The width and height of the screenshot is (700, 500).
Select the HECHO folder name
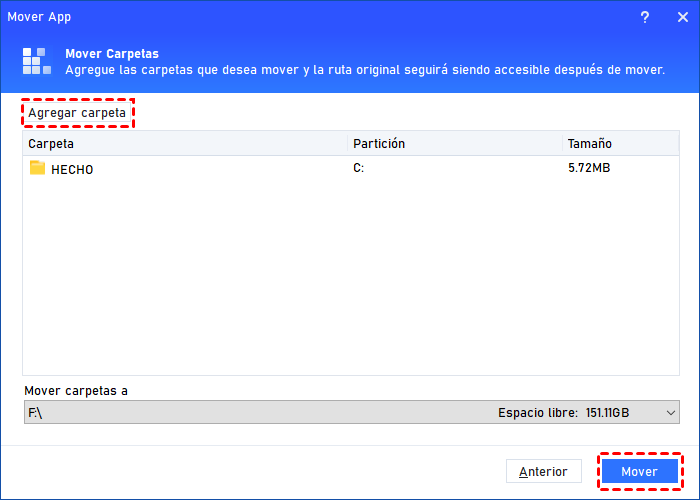[x=72, y=169]
